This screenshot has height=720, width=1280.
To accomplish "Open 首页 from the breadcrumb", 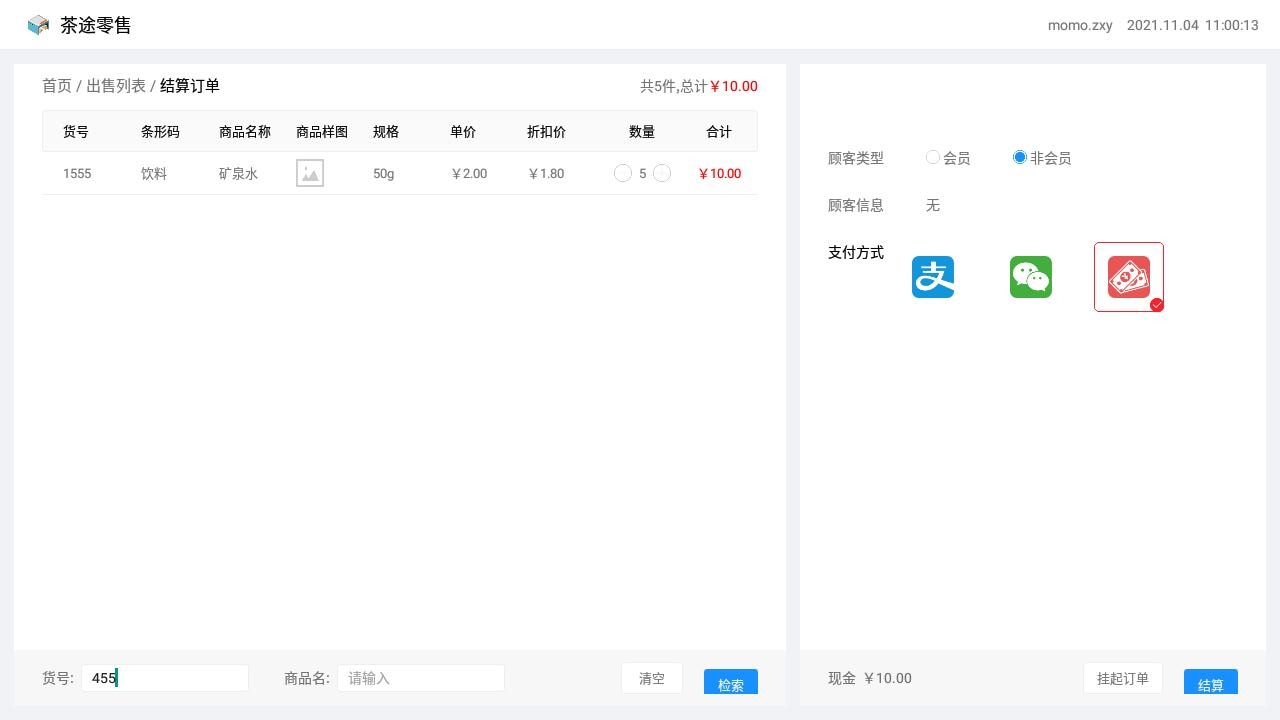I will 56,86.
